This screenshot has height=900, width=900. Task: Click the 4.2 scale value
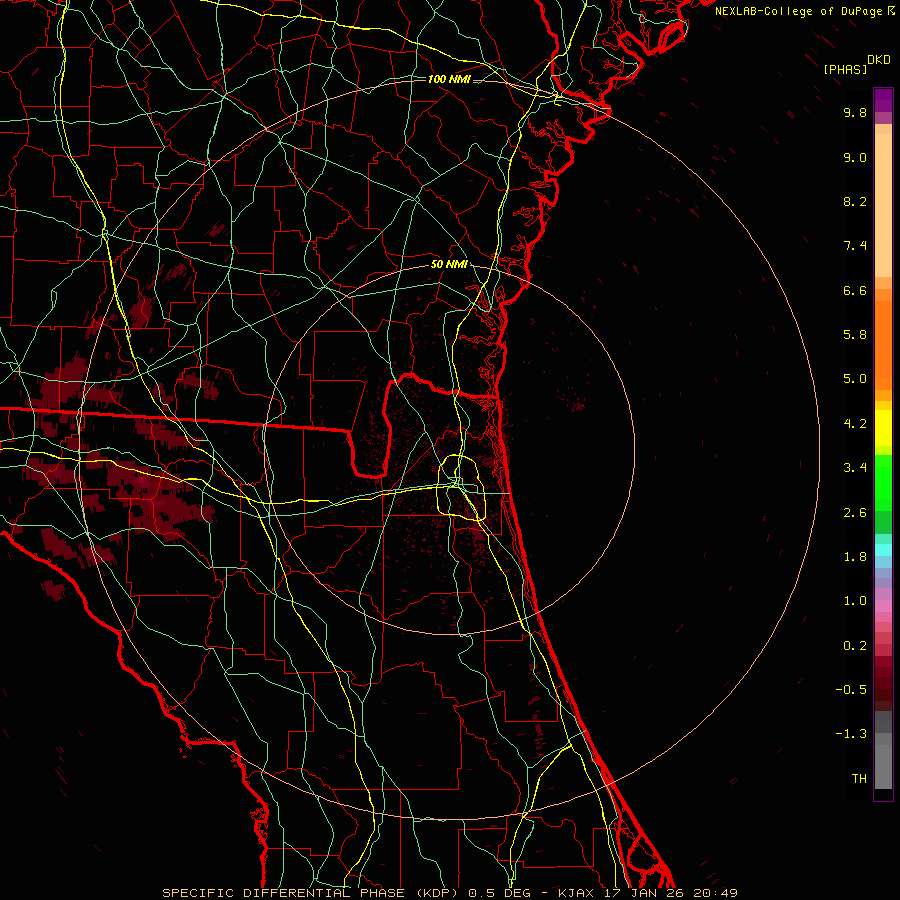coord(855,424)
